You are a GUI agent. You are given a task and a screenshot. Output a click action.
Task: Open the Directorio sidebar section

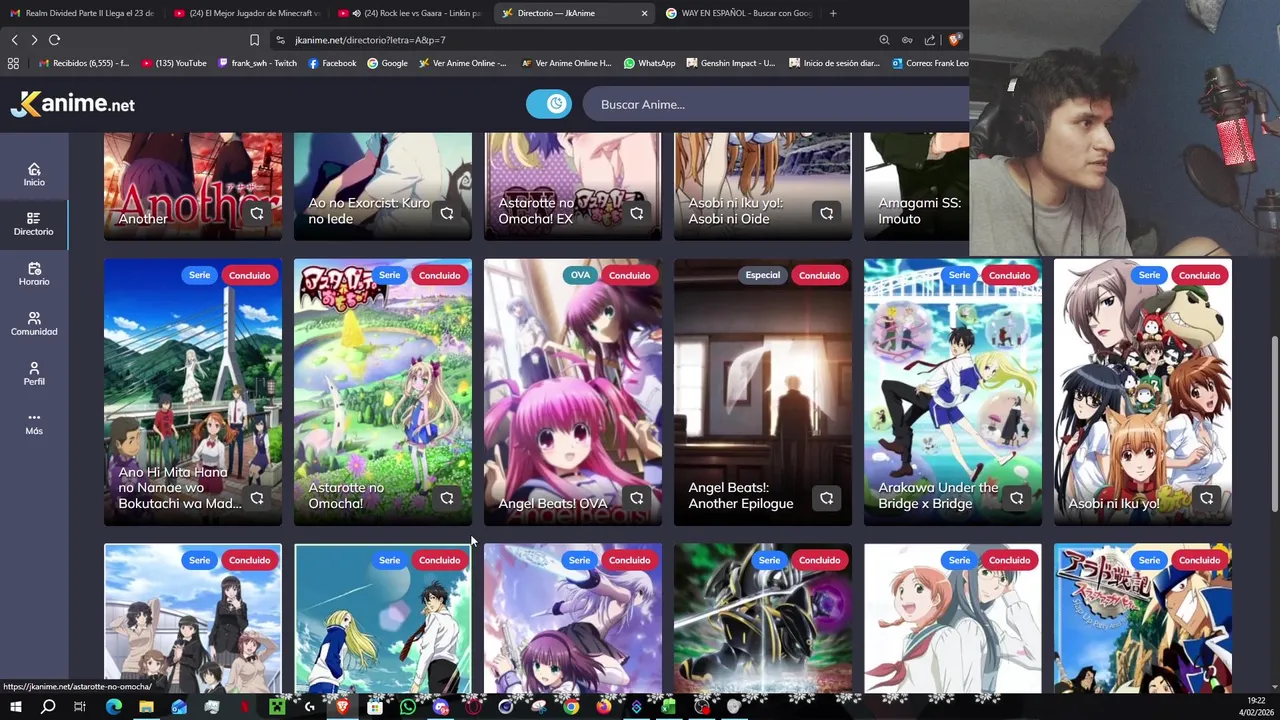click(x=34, y=224)
